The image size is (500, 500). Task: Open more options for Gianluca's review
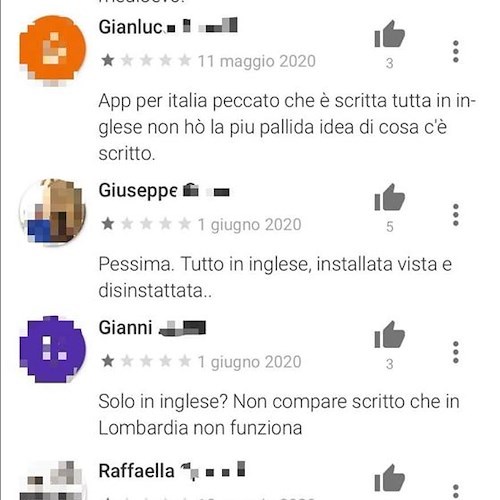click(456, 51)
